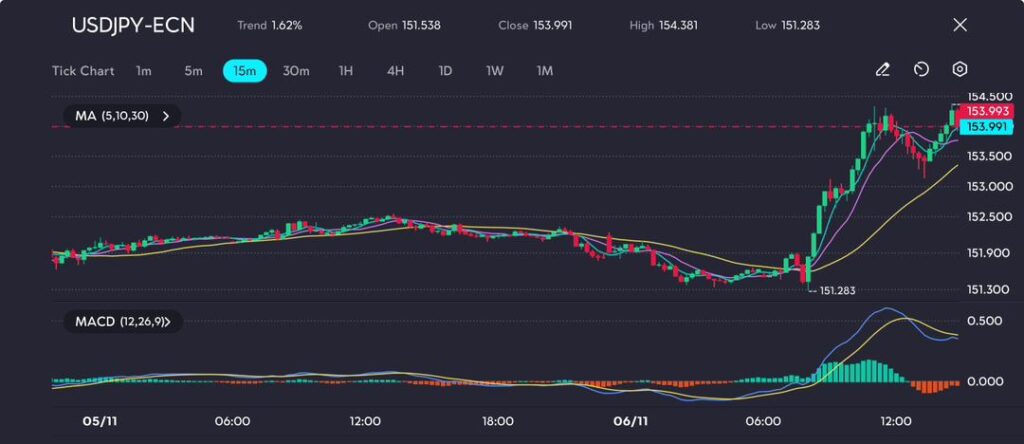Choose the 4H timeframe
The width and height of the screenshot is (1024, 444).
point(395,71)
